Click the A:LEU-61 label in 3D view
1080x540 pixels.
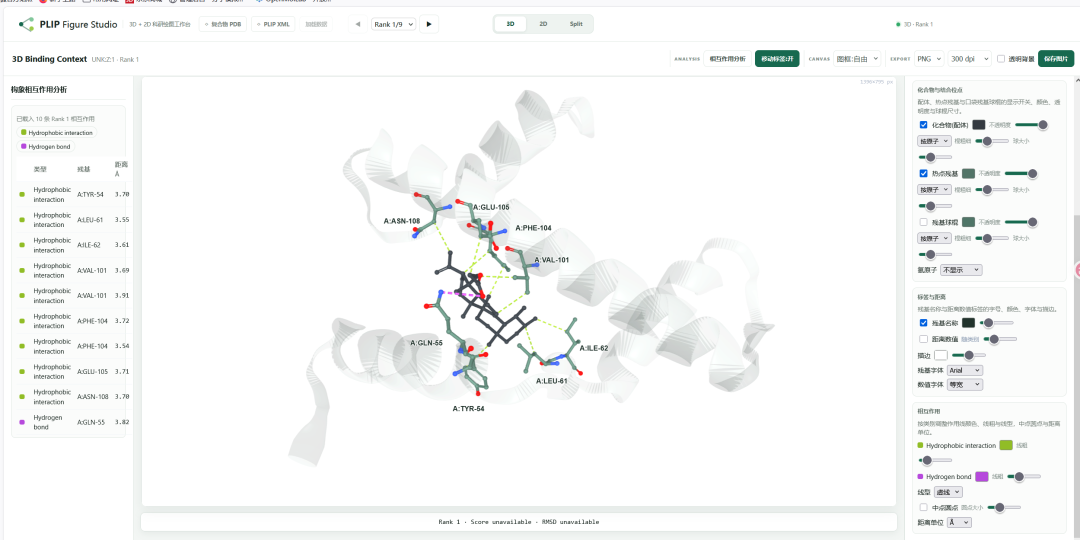click(x=552, y=381)
